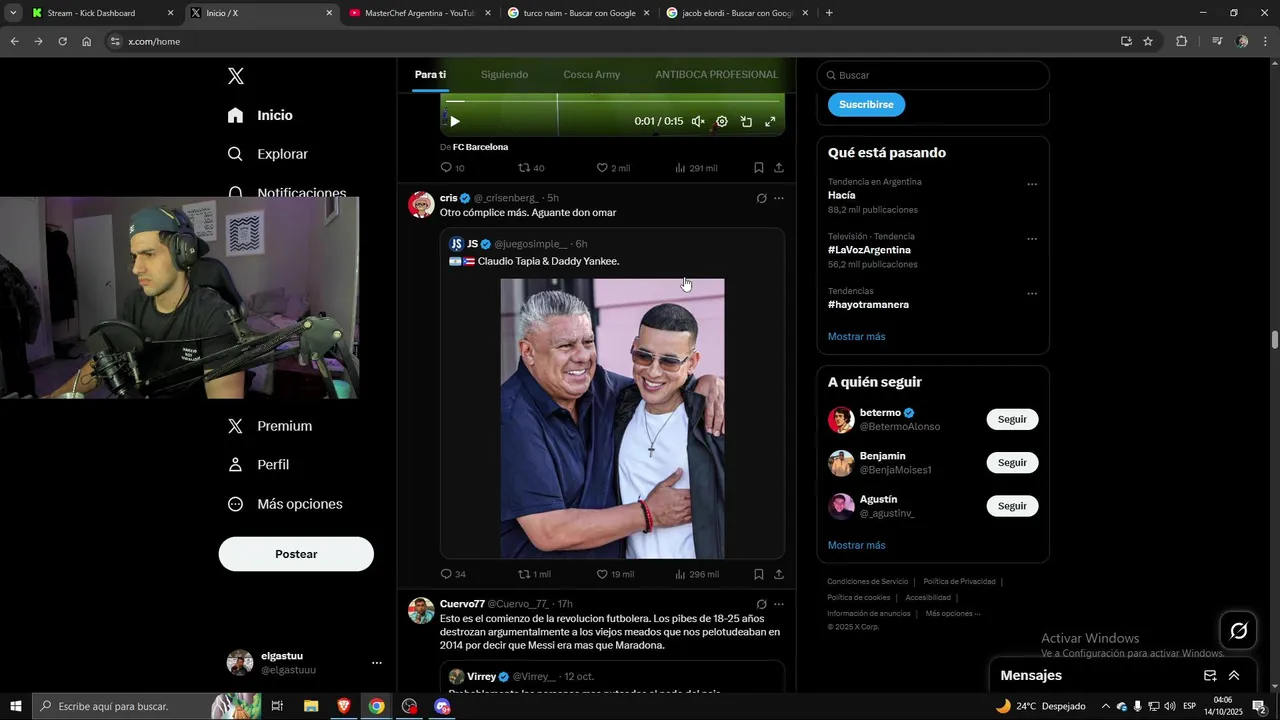Bookmark the FC Barcelona video post

tap(759, 168)
